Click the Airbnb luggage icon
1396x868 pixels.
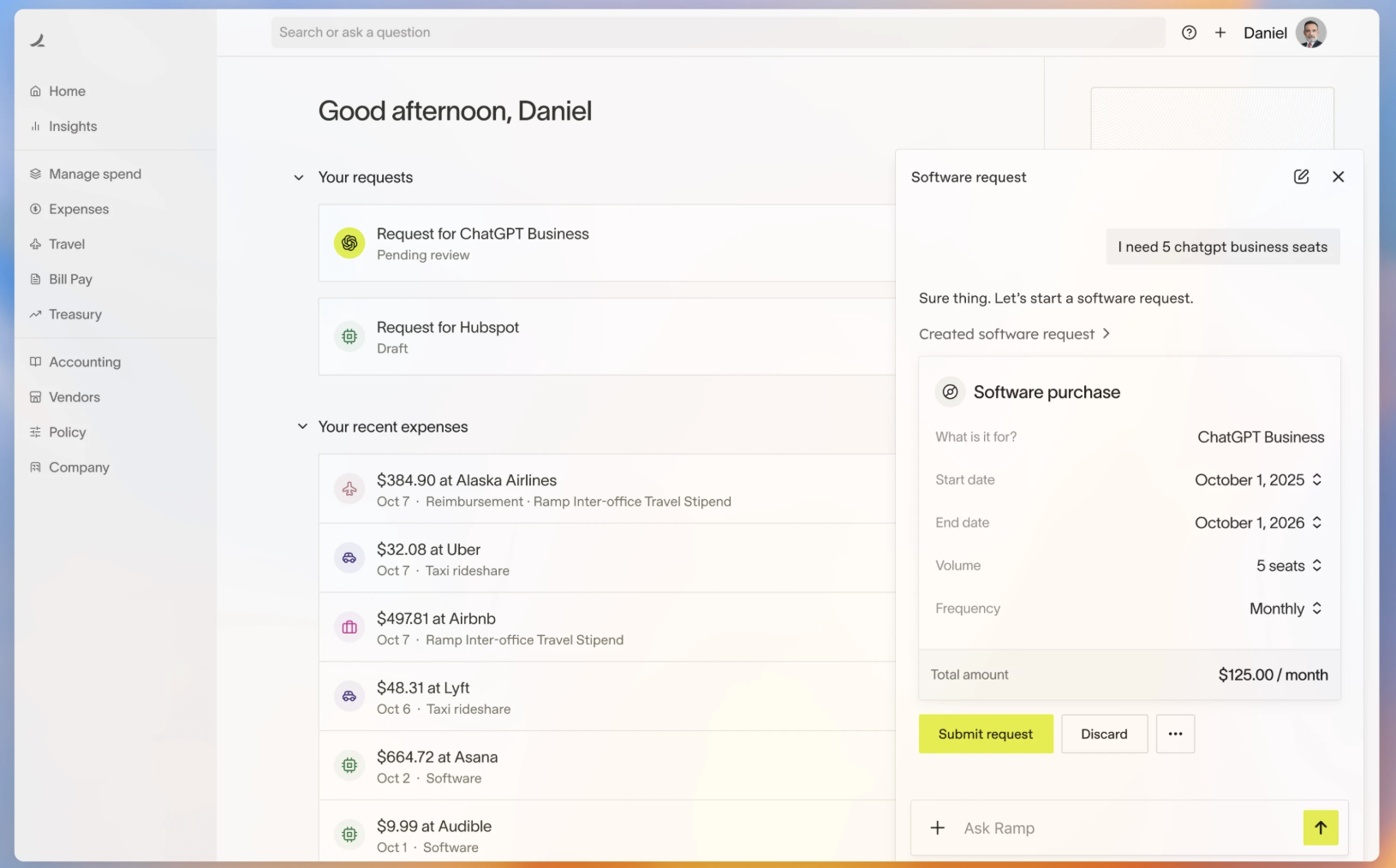point(349,627)
